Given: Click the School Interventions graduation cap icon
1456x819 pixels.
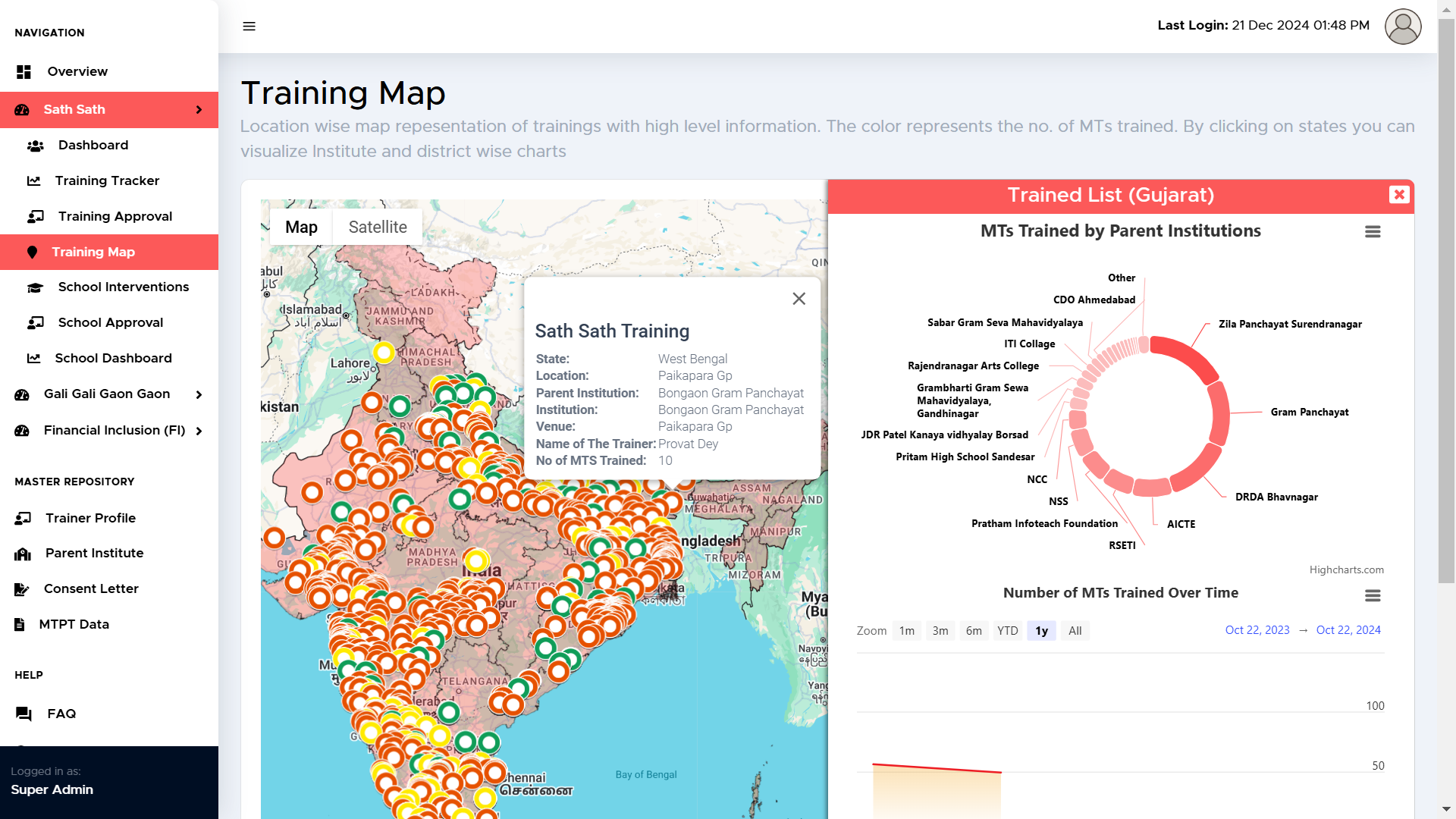Looking at the screenshot, I should [x=35, y=287].
